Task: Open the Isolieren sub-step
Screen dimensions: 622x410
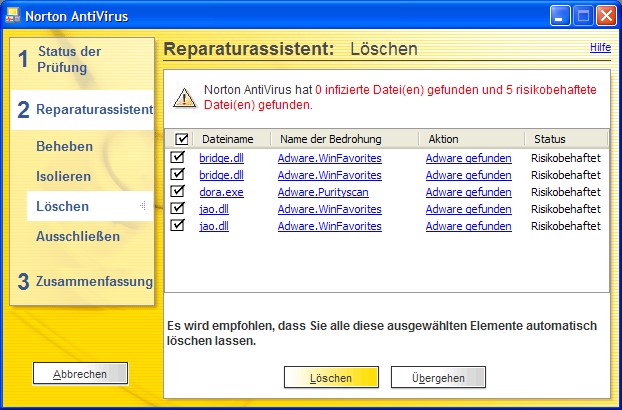Action: [x=63, y=176]
